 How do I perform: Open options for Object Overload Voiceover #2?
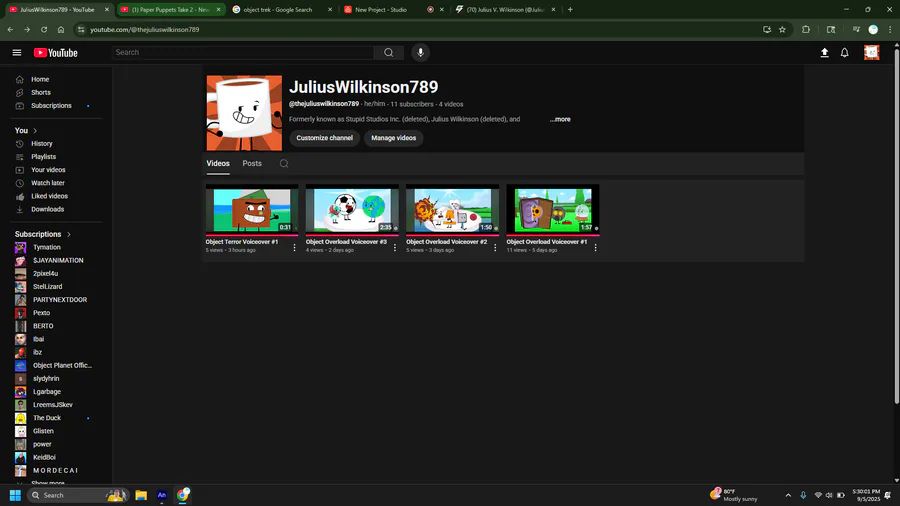click(495, 248)
